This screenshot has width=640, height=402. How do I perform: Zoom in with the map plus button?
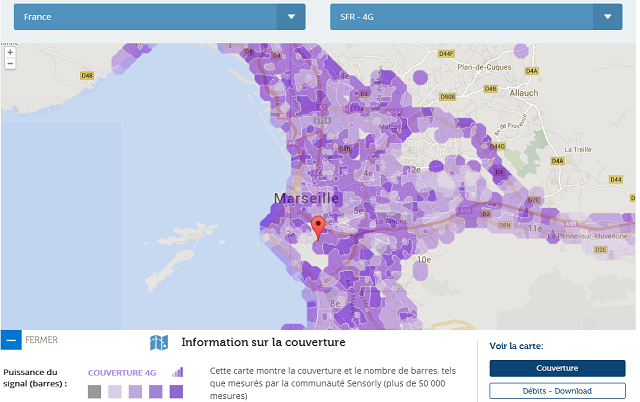(10, 51)
